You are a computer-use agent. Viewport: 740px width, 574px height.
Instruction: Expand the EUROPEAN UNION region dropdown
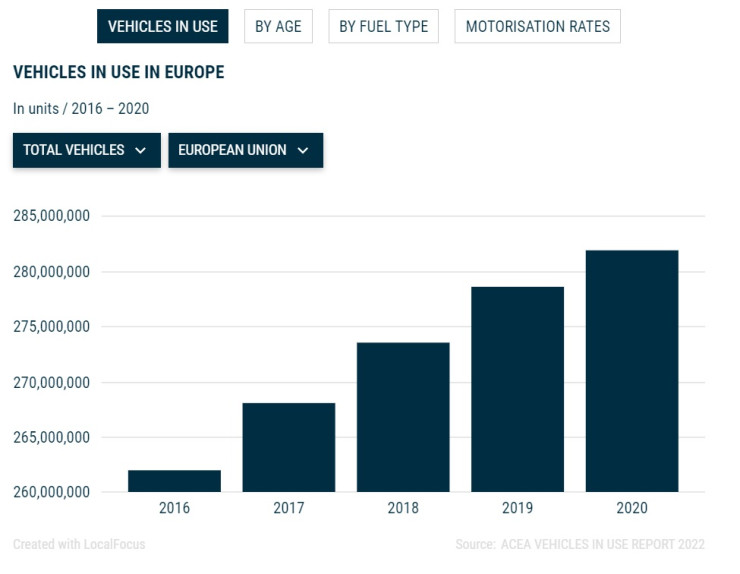pos(245,150)
